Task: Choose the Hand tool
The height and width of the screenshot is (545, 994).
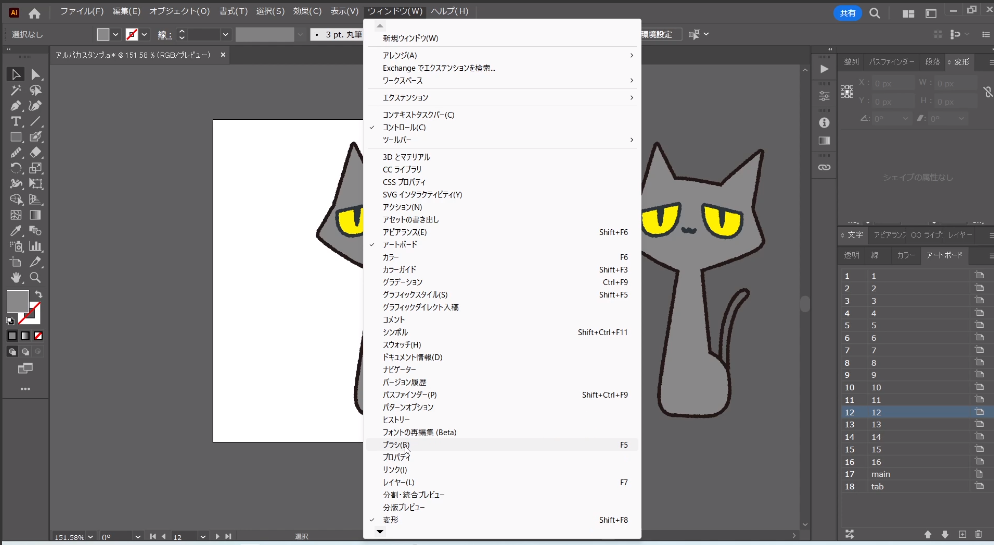Action: click(16, 277)
